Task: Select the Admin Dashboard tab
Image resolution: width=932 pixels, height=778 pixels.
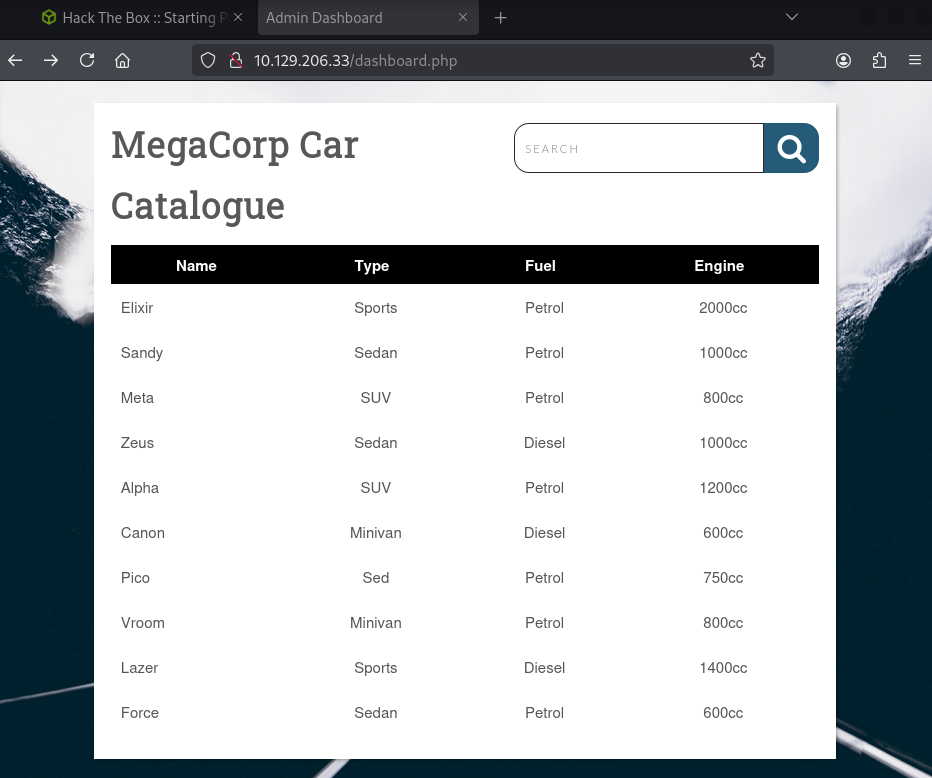Action: tap(368, 18)
